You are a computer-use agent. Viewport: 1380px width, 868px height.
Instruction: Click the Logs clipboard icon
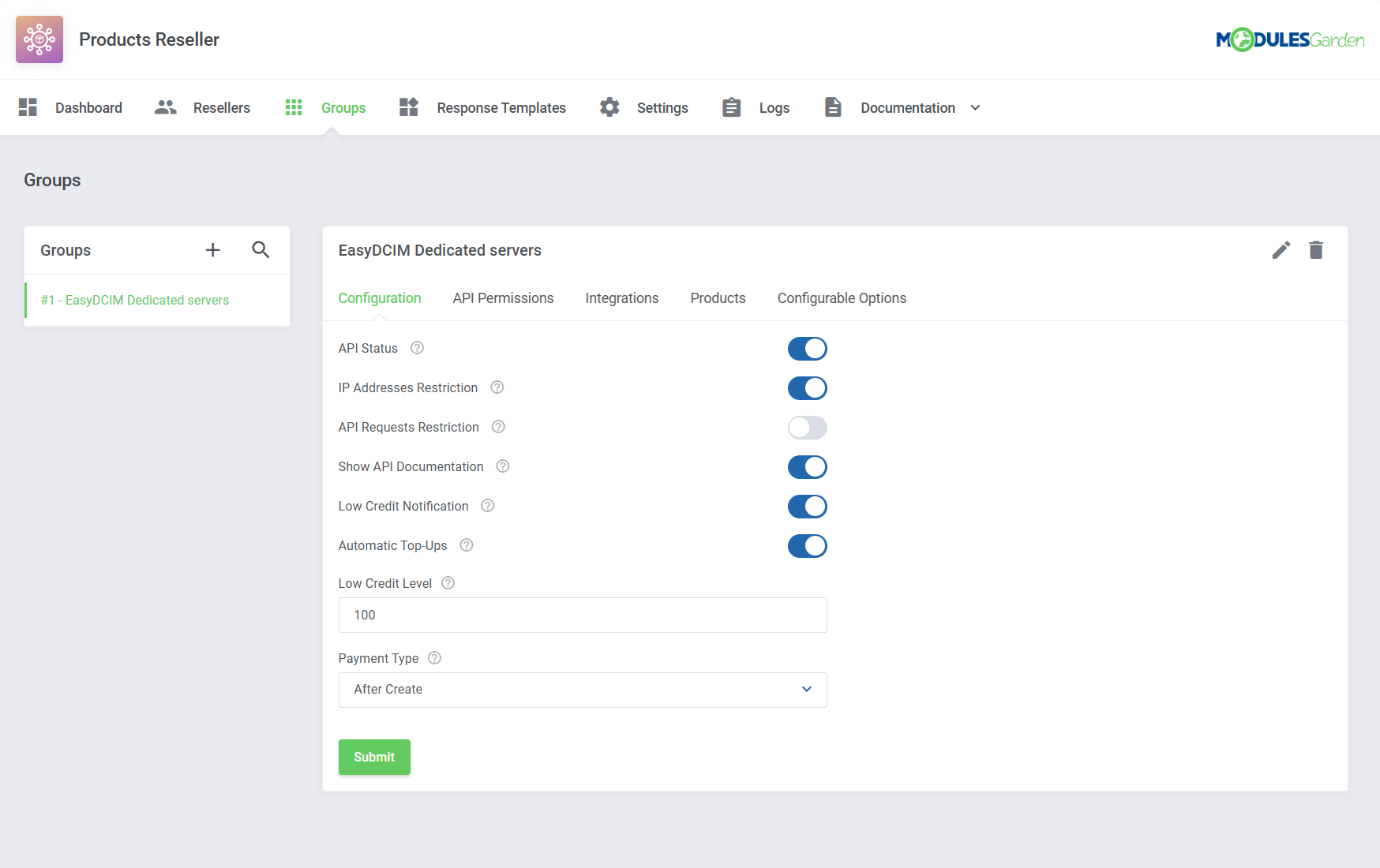point(732,107)
